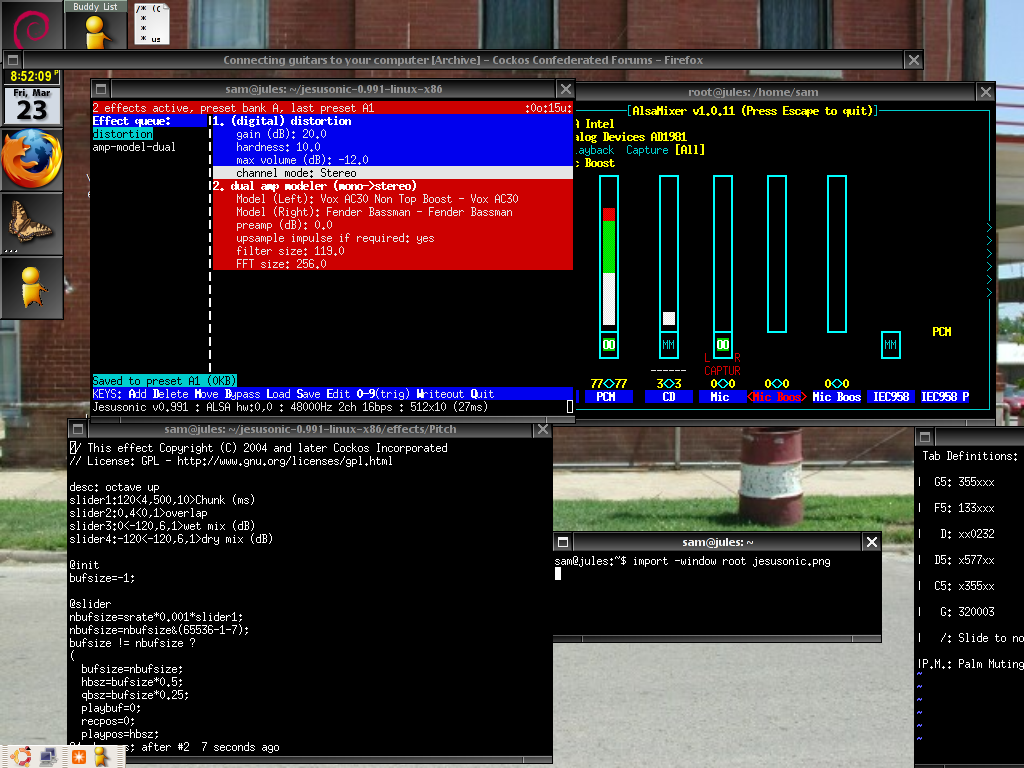Click the butterfly dock icon

coord(32,221)
